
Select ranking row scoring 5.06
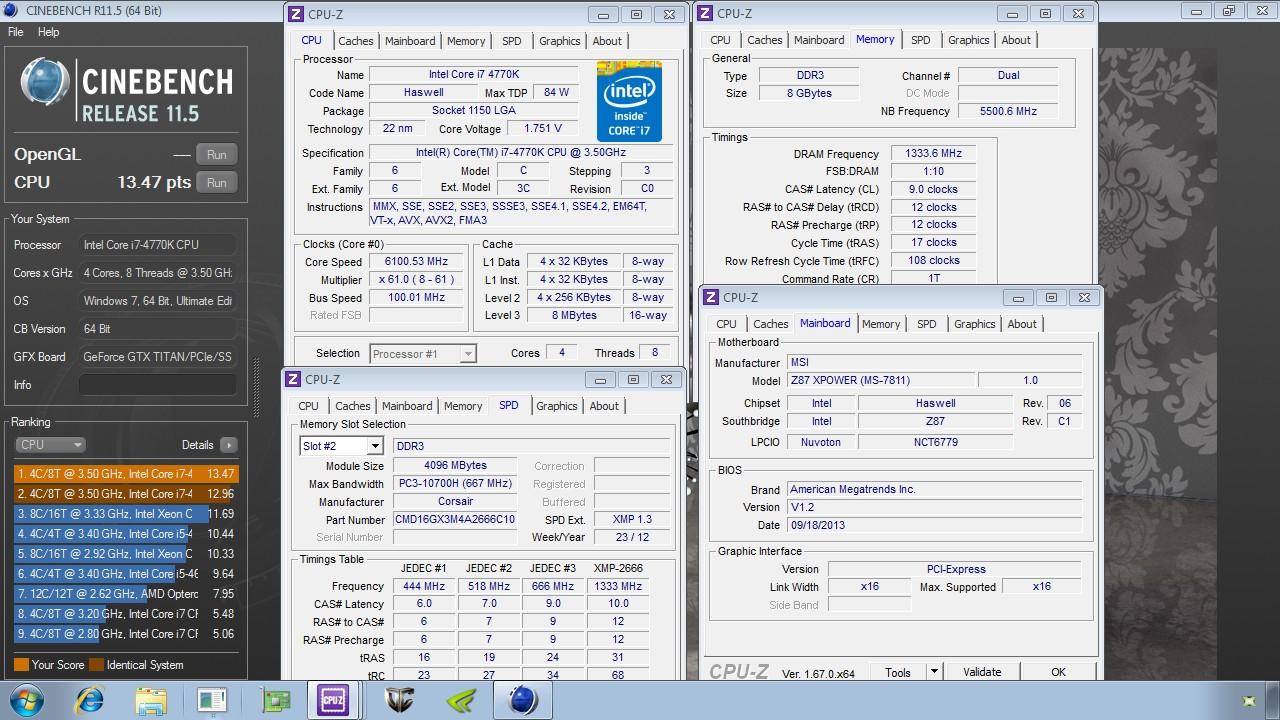(x=126, y=634)
